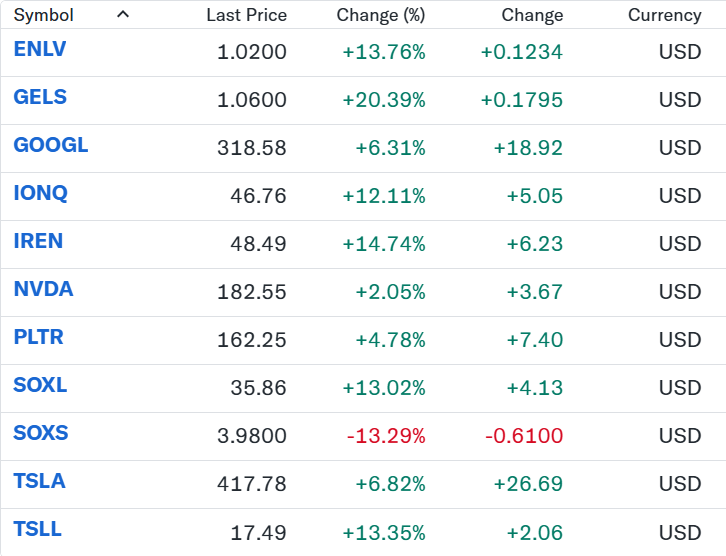Screen dimensions: 726x556
Task: Sort by Symbol column header
Action: pos(44,15)
